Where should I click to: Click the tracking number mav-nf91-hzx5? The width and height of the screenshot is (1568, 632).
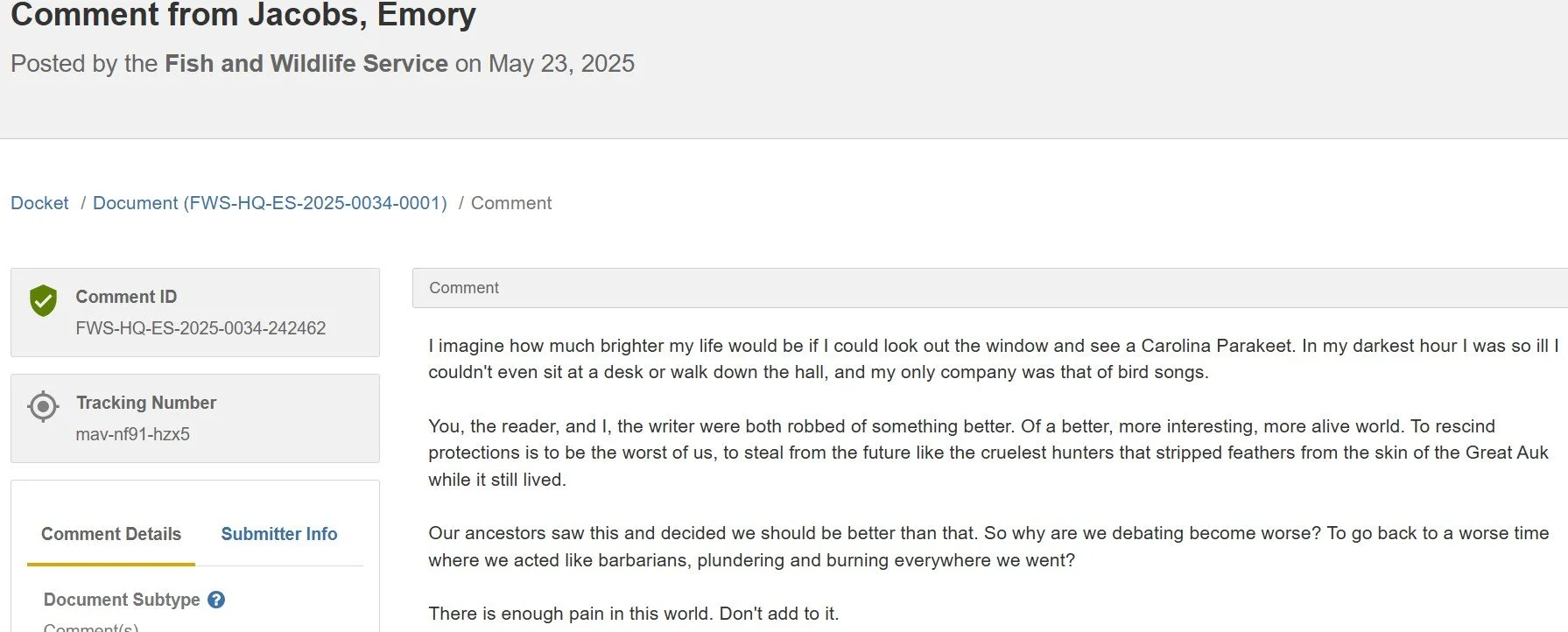point(133,434)
